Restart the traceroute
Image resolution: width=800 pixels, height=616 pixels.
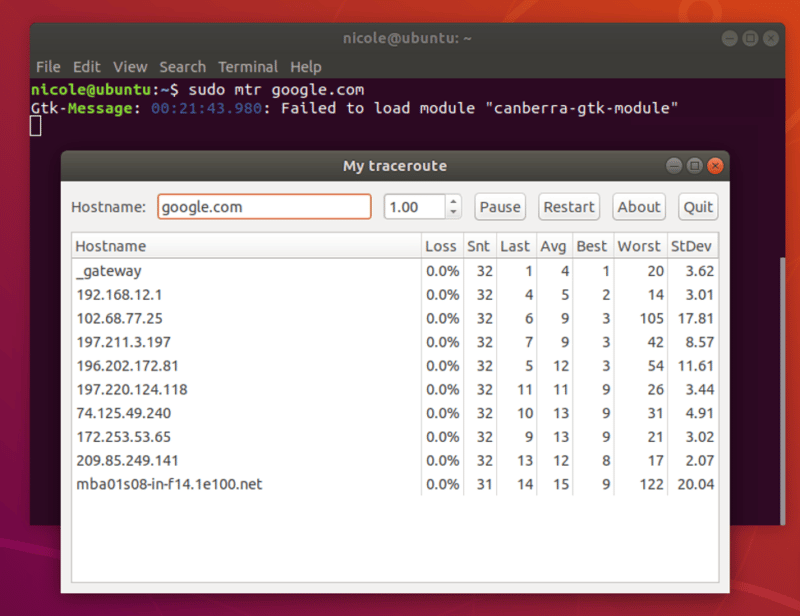[x=568, y=207]
